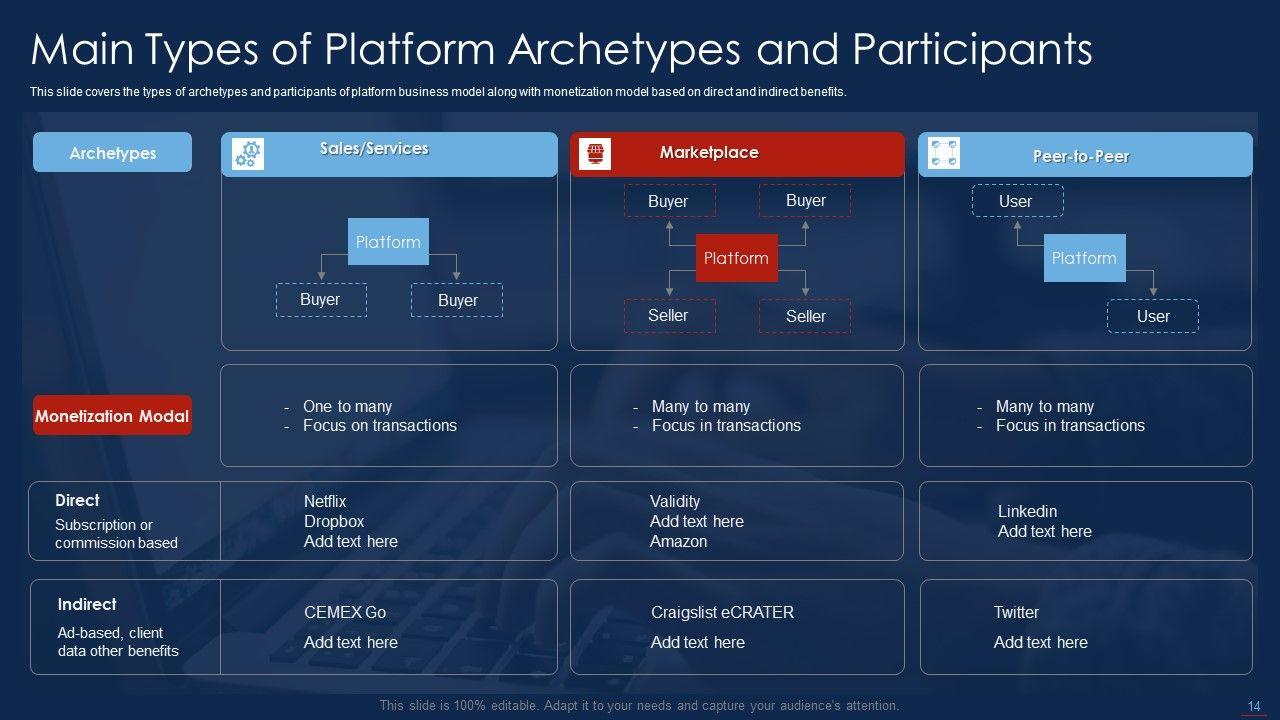Click slide page number 14
Image resolution: width=1280 pixels, height=720 pixels.
[1254, 706]
